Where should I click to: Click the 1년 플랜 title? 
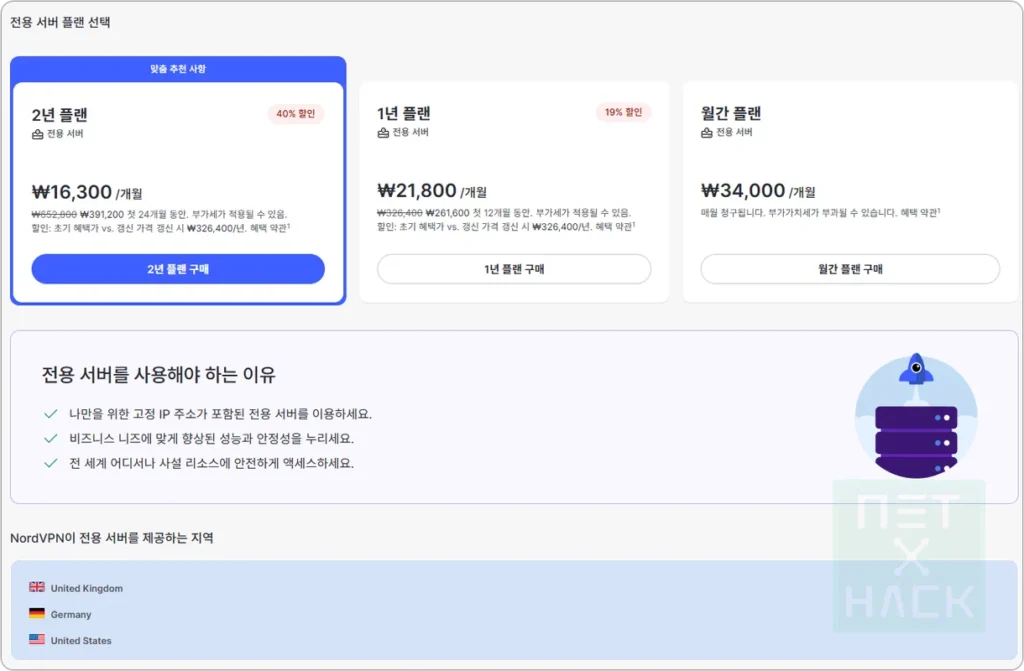(x=404, y=114)
